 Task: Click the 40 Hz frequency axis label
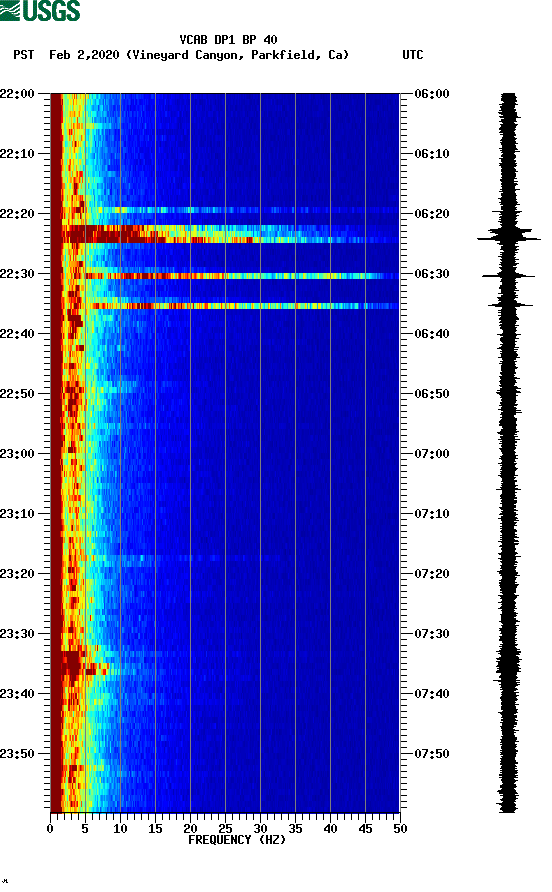click(x=331, y=828)
